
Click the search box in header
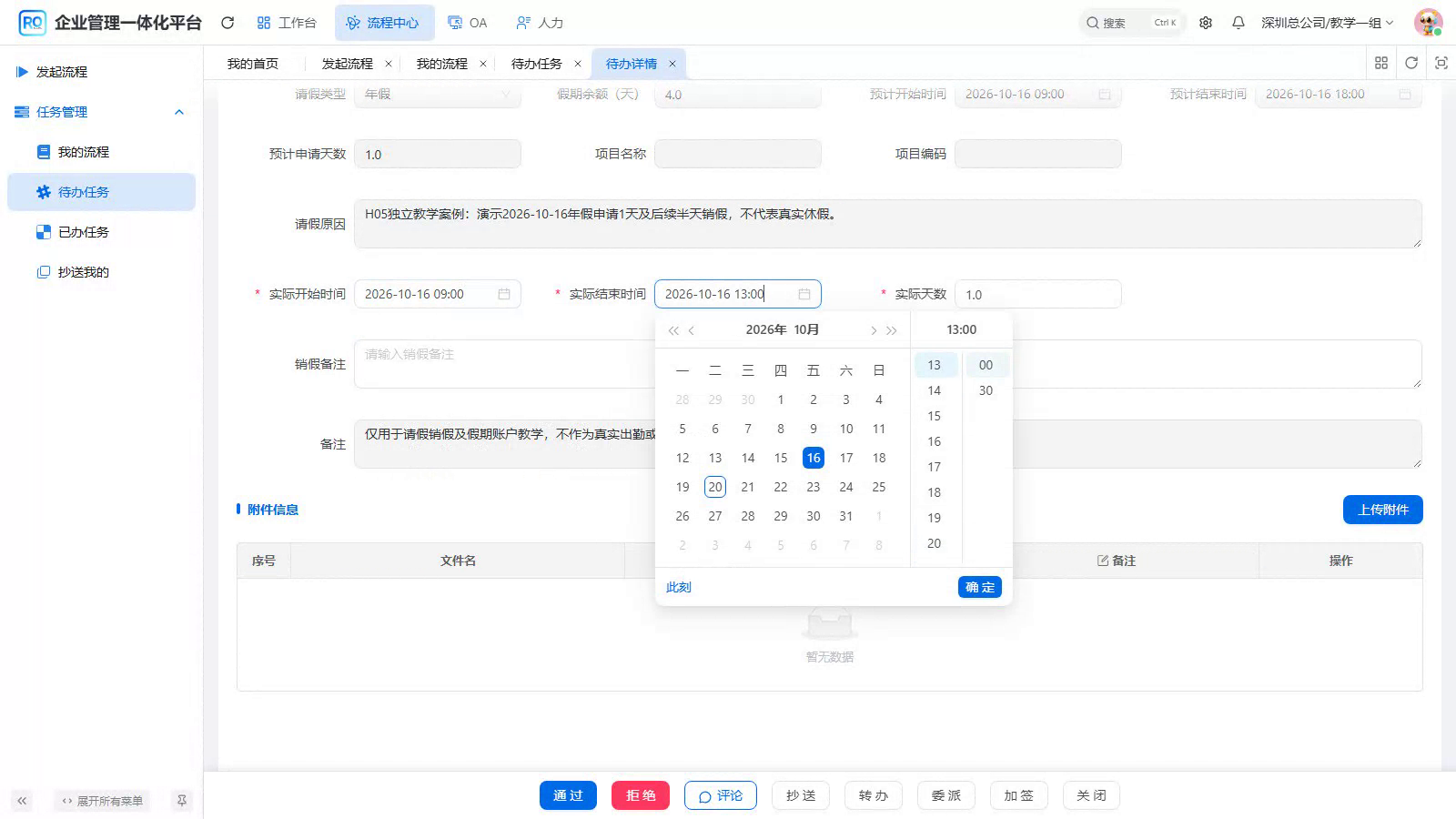(1132, 23)
